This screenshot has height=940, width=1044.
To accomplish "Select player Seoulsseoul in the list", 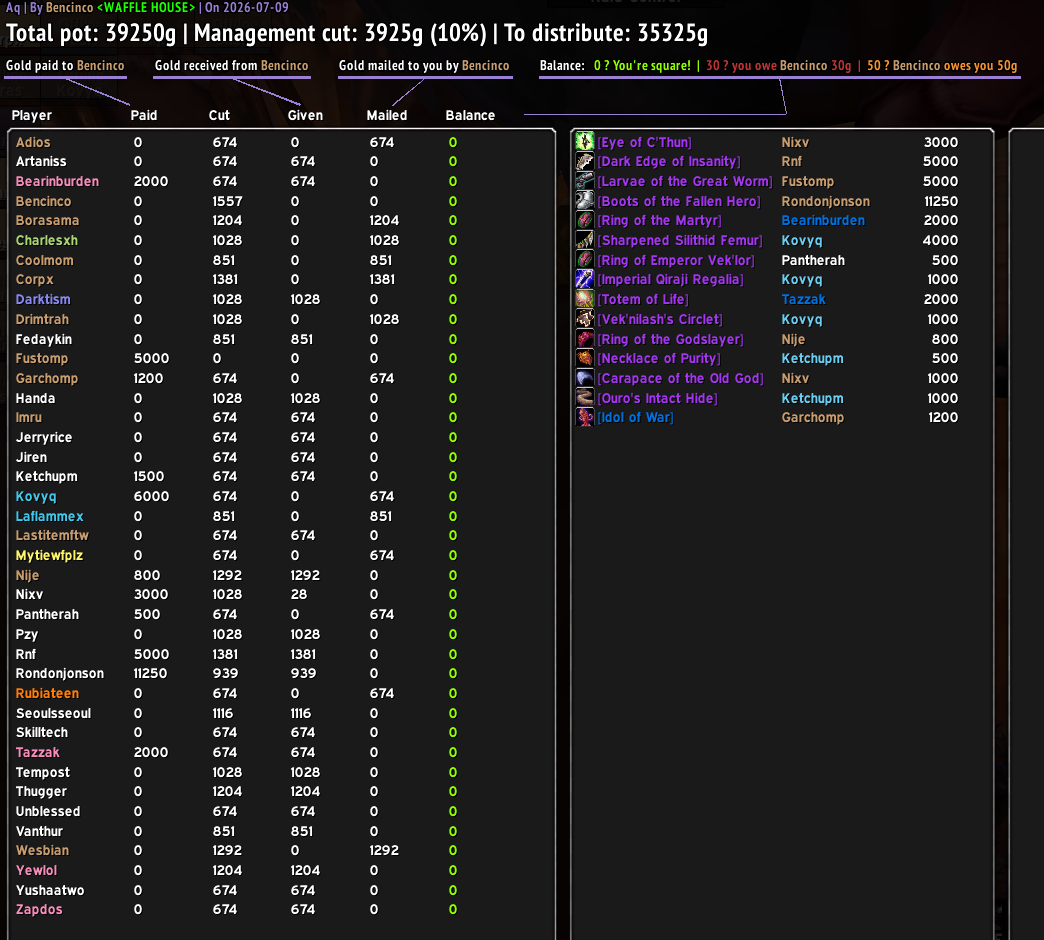I will (x=53, y=713).
